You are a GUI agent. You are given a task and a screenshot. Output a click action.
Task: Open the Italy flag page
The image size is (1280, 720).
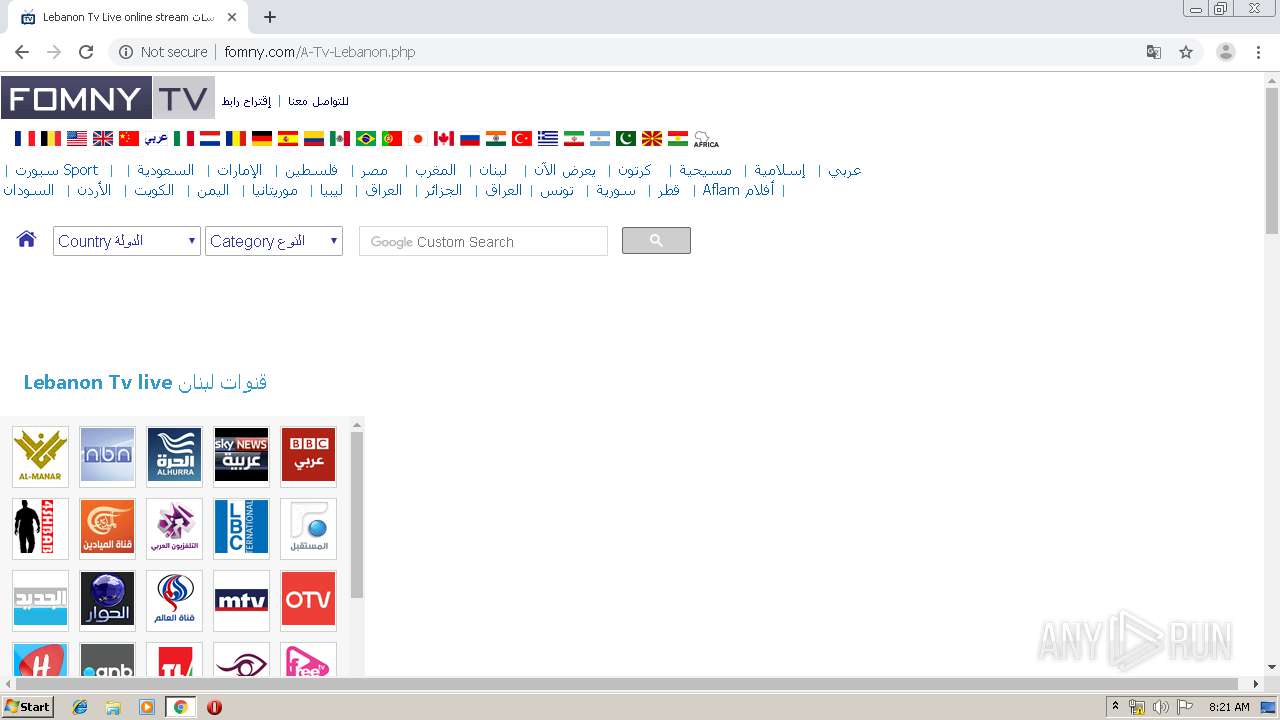tap(184, 139)
